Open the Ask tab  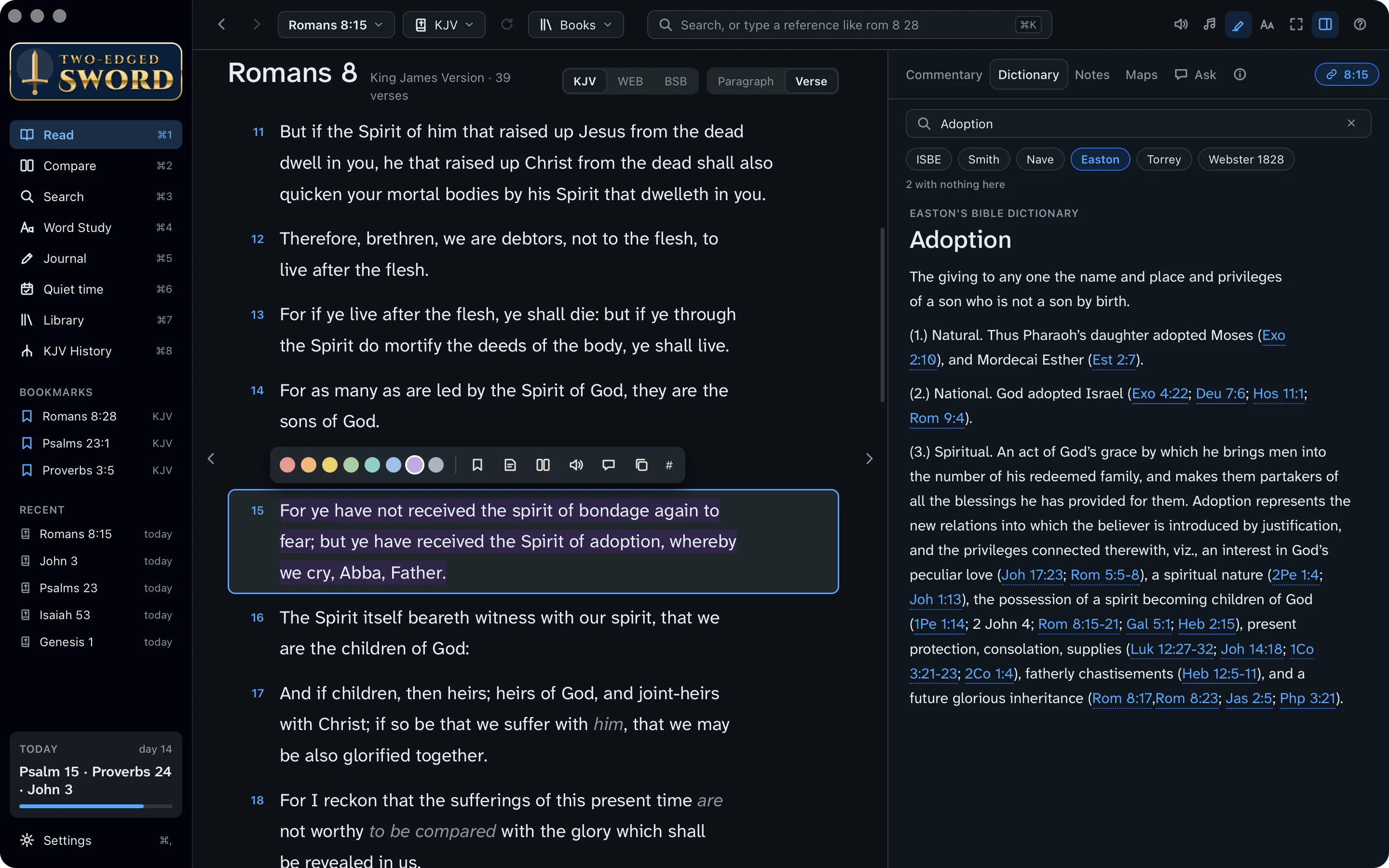[x=1196, y=75]
